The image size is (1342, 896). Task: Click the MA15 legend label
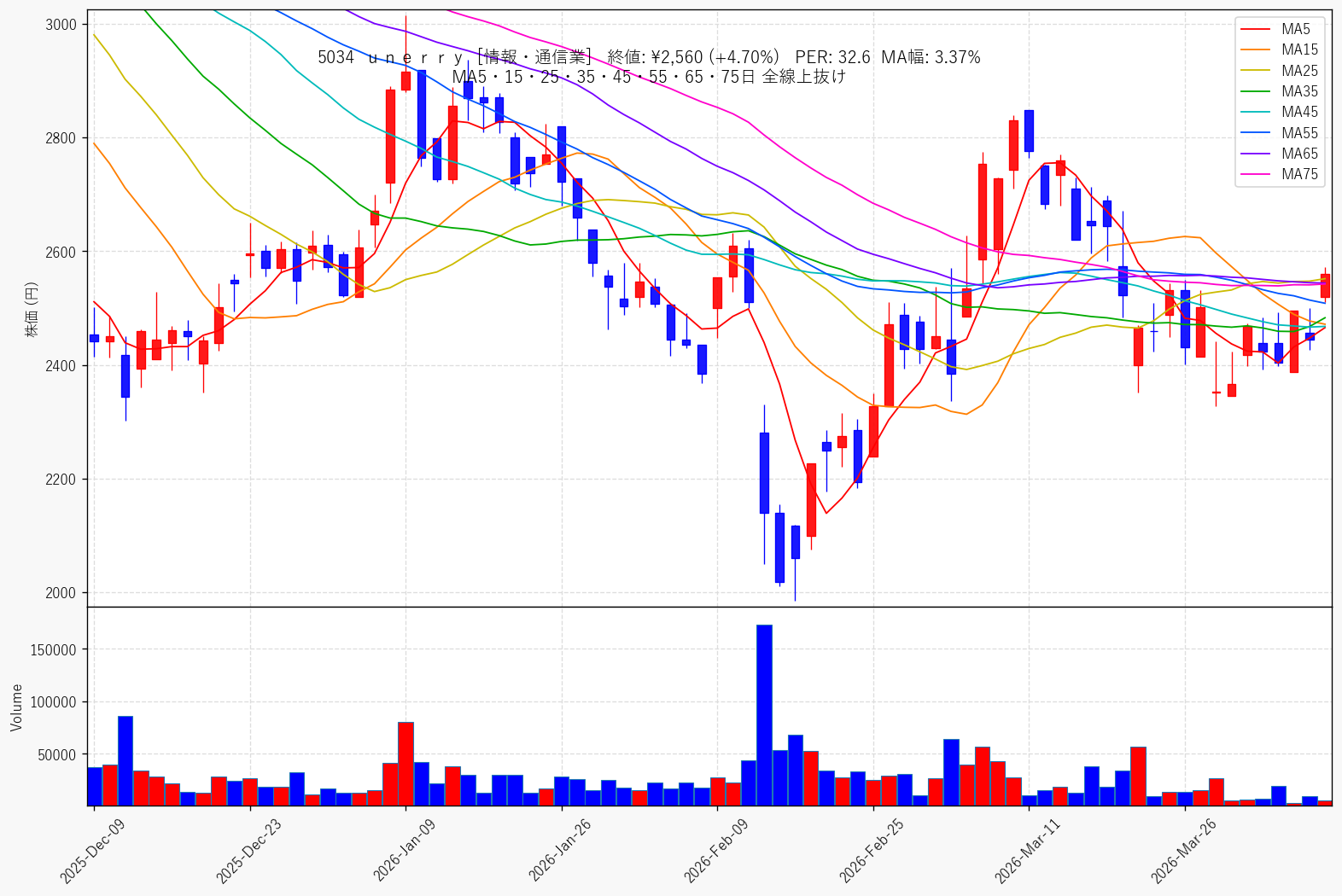(x=1299, y=49)
